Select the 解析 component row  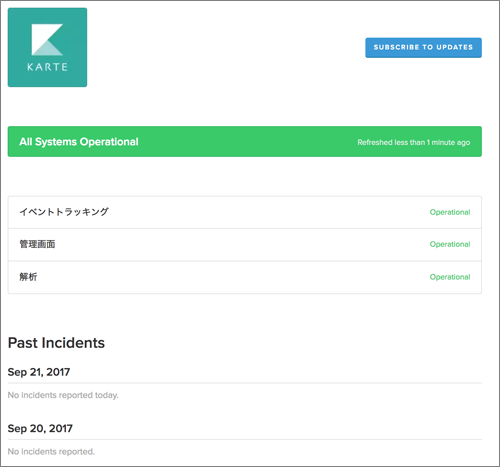pyautogui.click(x=245, y=277)
